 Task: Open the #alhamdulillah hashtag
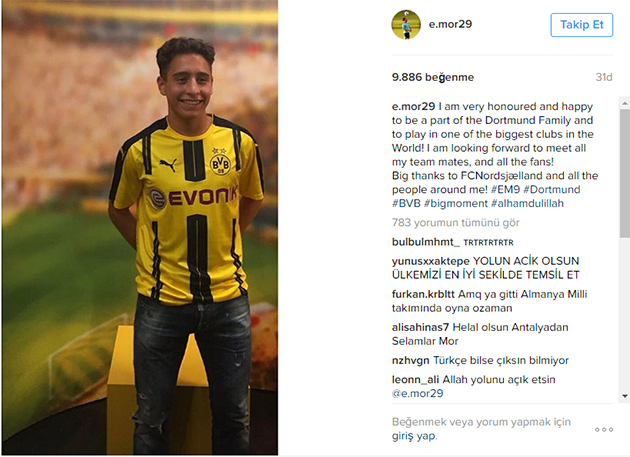coord(528,203)
